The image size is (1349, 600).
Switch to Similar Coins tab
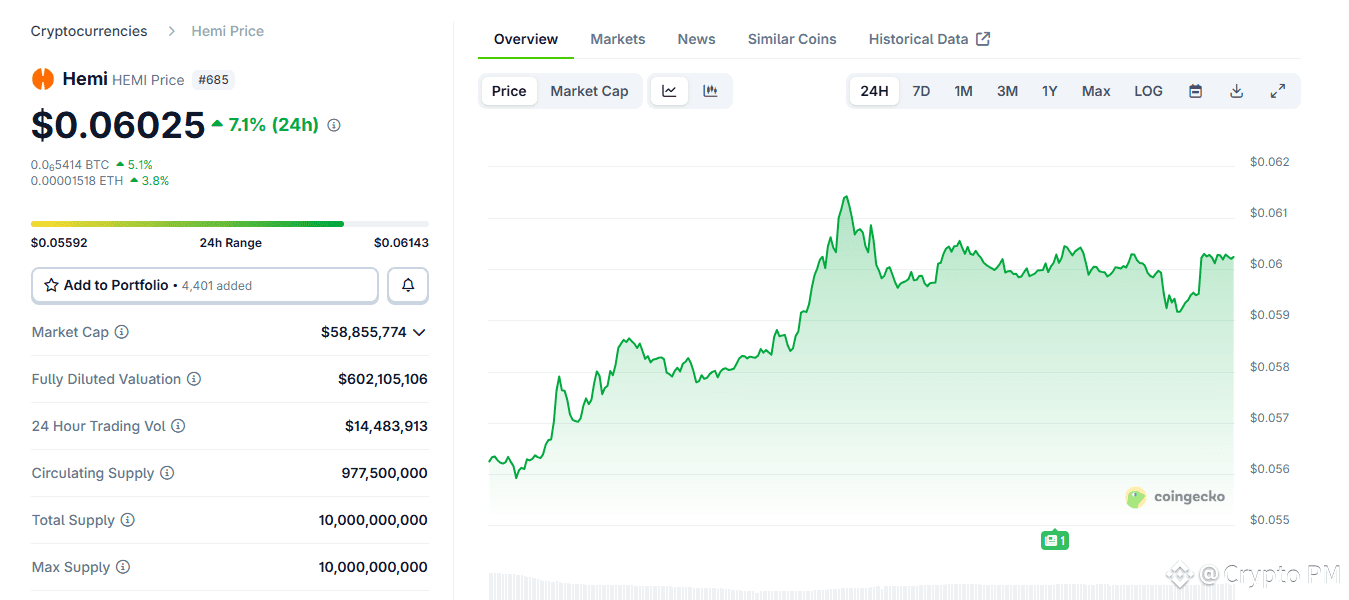pos(792,39)
